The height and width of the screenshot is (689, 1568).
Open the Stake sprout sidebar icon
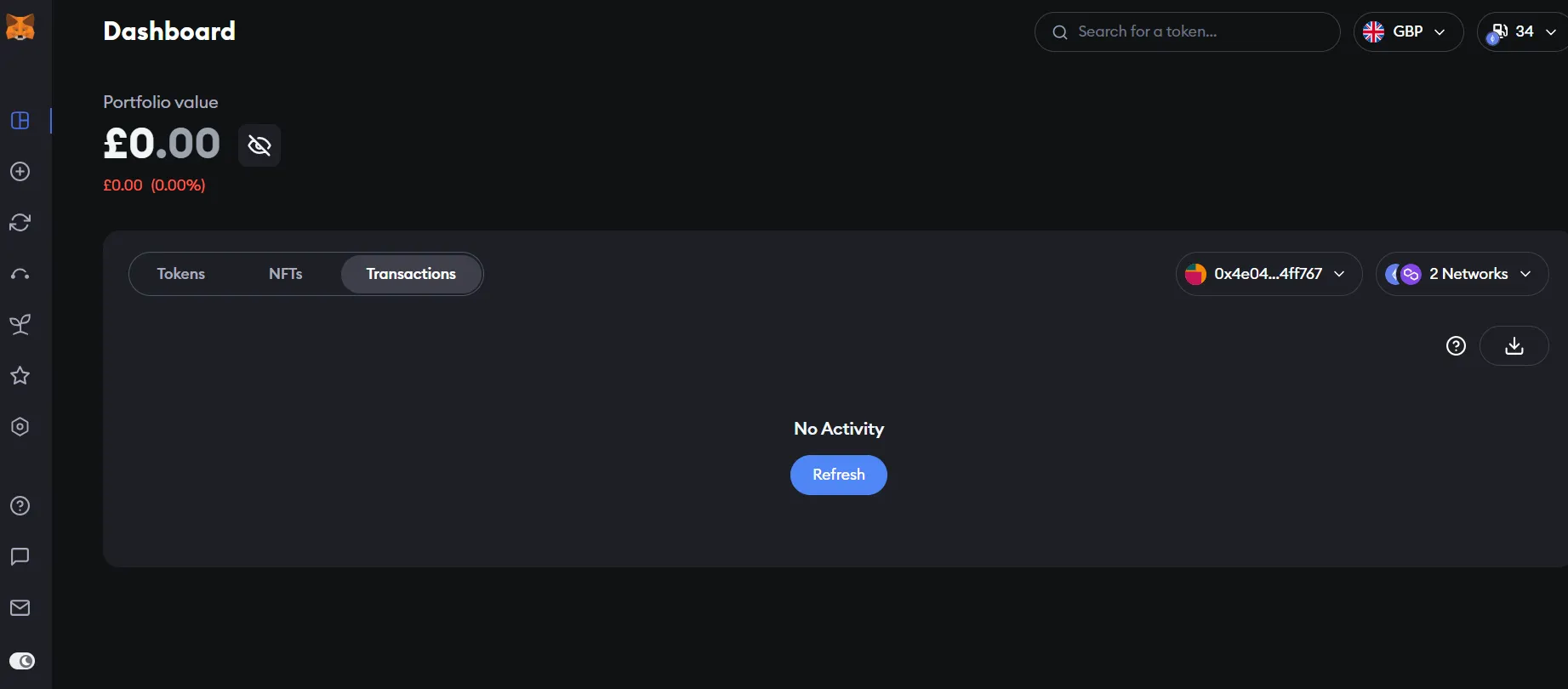click(20, 325)
